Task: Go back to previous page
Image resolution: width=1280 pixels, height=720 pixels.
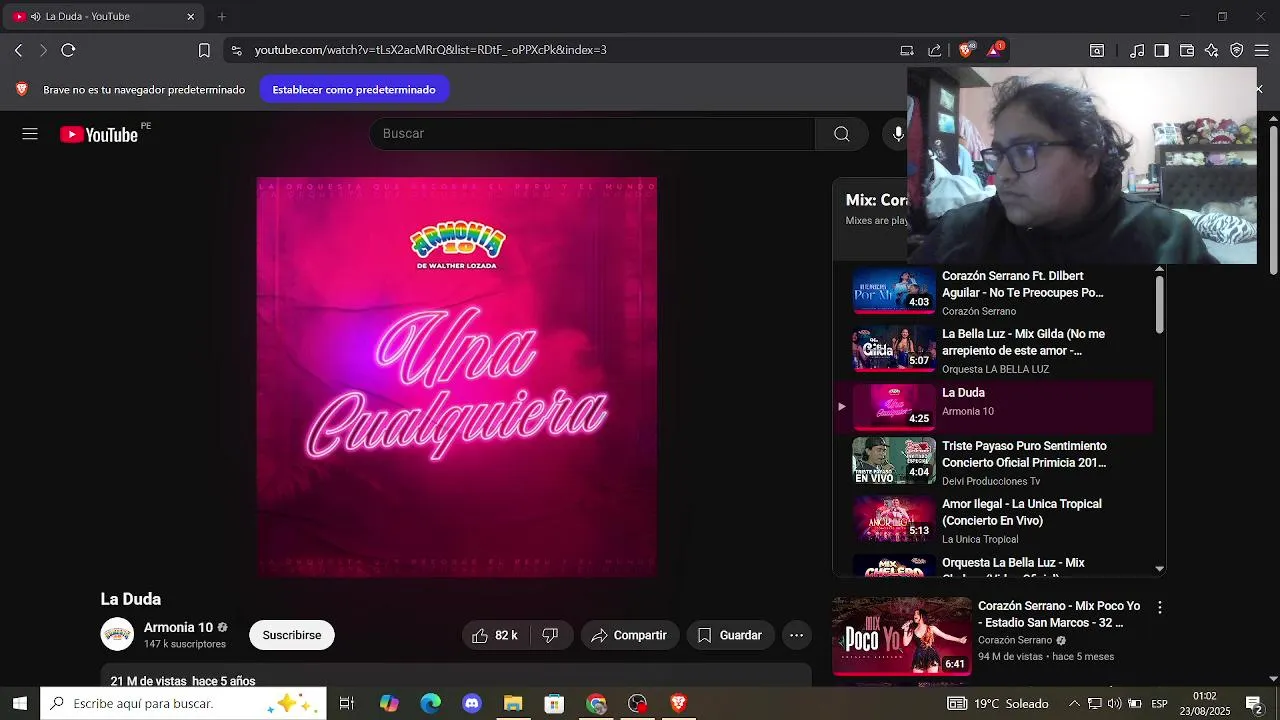Action: [x=18, y=50]
